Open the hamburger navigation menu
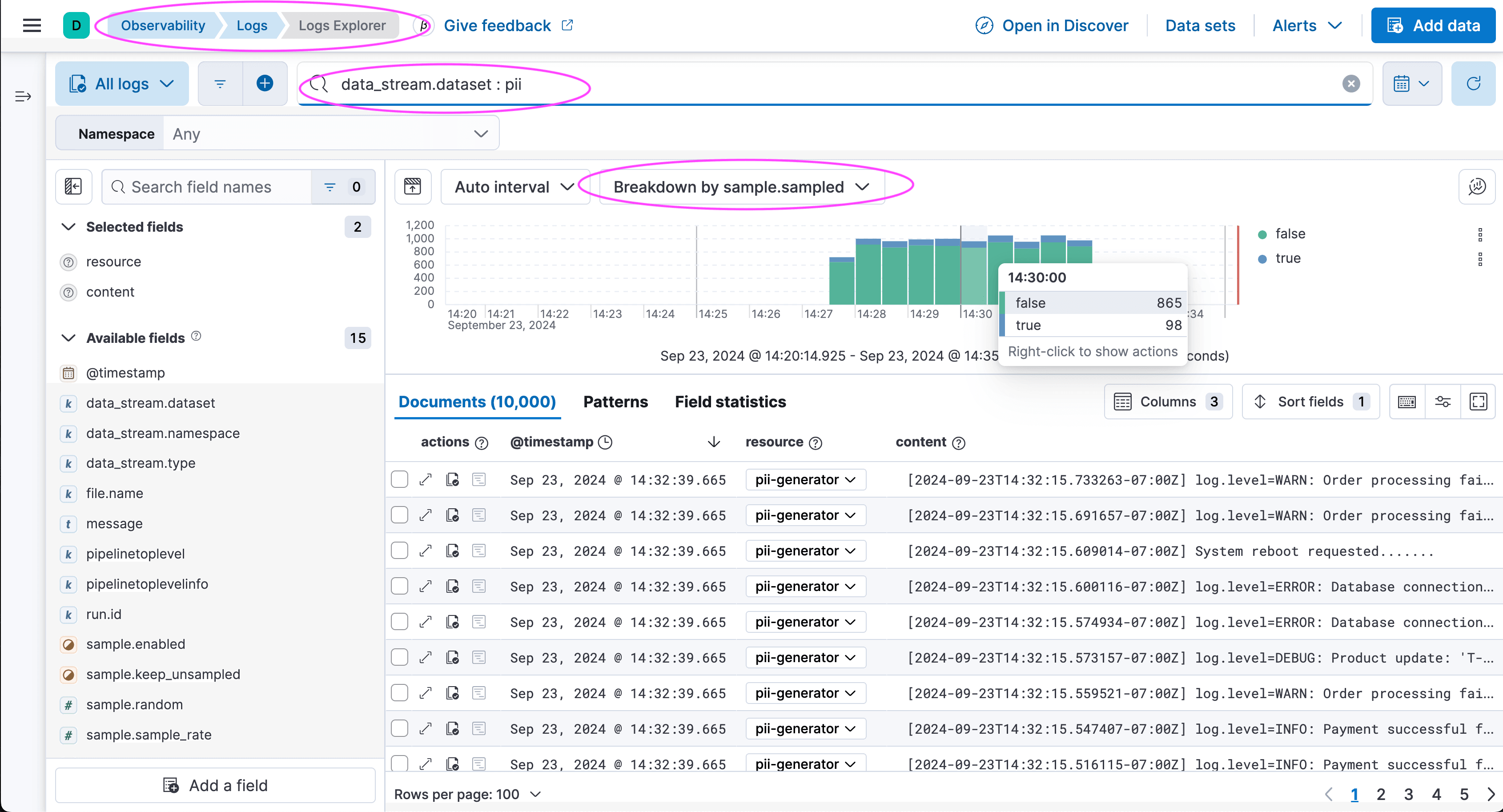The width and height of the screenshot is (1503, 812). [32, 25]
